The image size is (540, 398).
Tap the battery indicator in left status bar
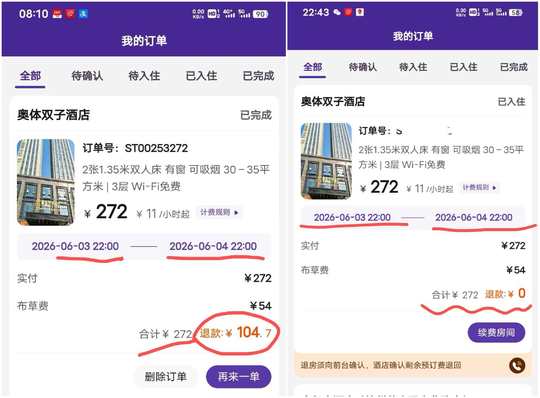(261, 14)
